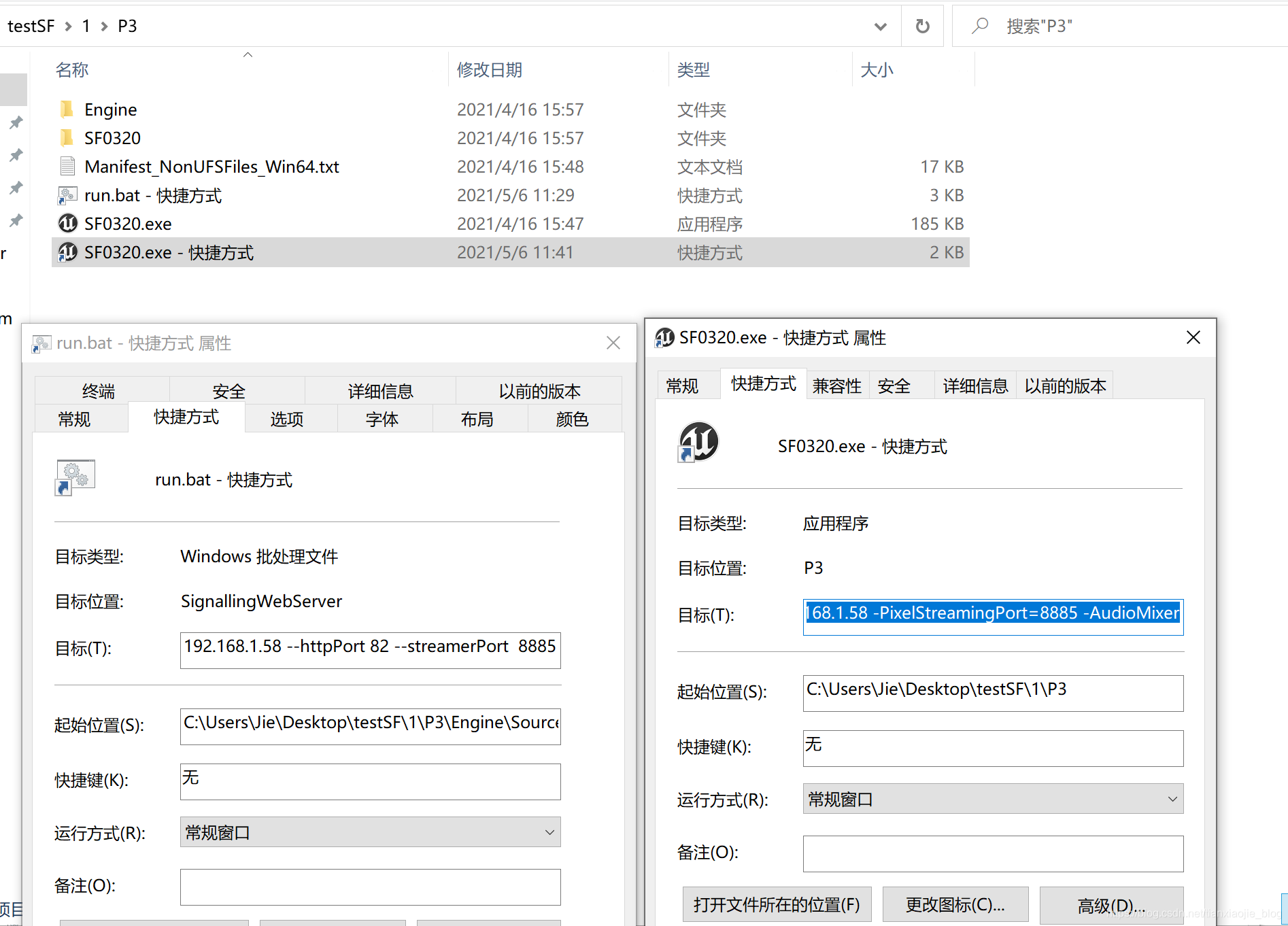Viewport: 1288px width, 926px height.
Task: Select the Engine folder name
Action: (110, 109)
